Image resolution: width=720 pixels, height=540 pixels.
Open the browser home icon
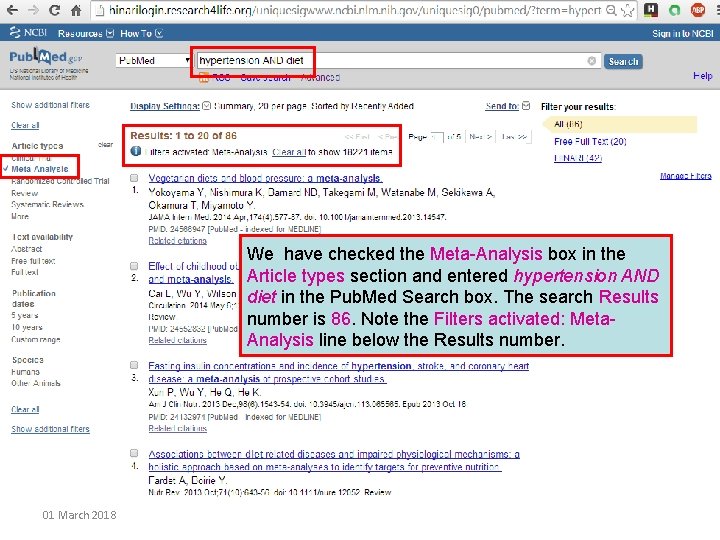click(76, 10)
